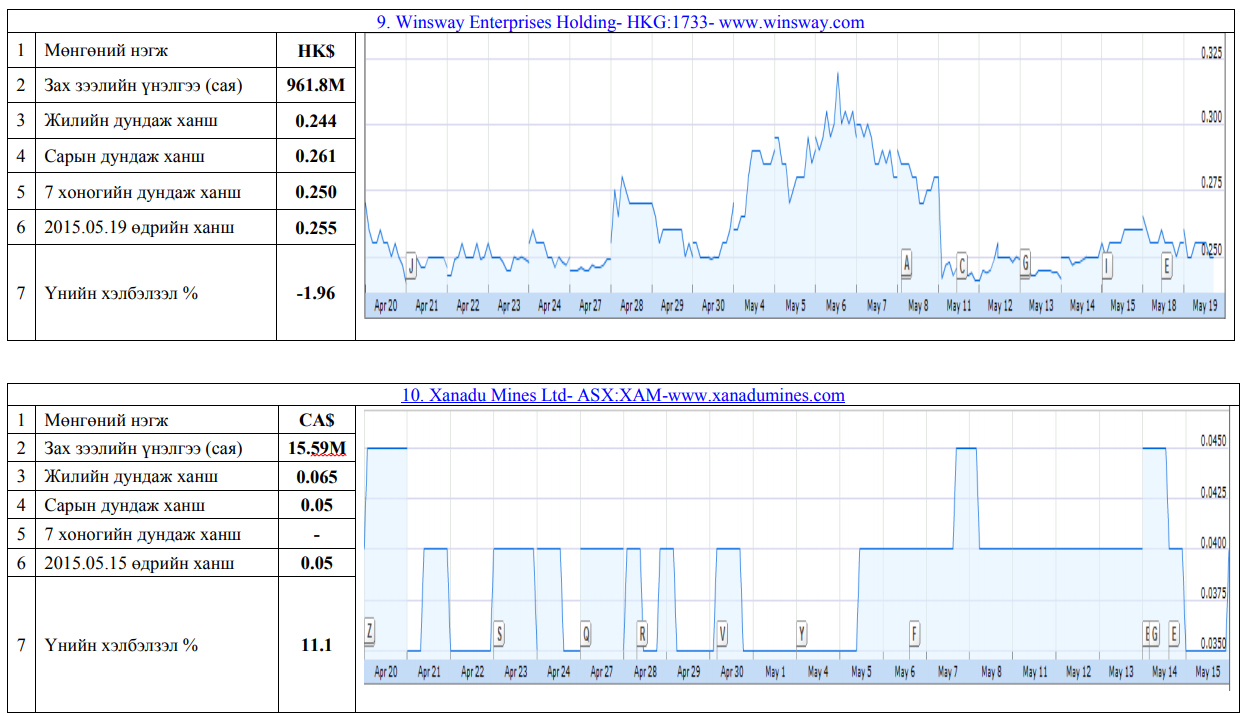Click news marker Z on Xanadu chart
The image size is (1246, 716).
click(x=369, y=632)
